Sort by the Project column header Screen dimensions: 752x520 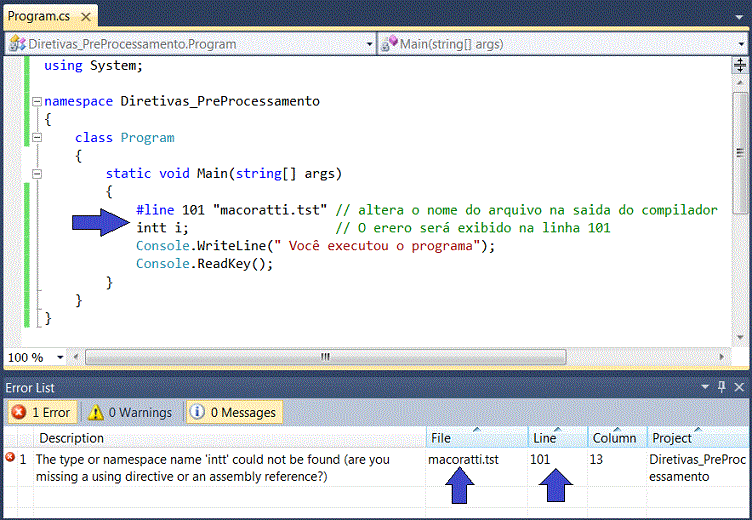coord(697,438)
